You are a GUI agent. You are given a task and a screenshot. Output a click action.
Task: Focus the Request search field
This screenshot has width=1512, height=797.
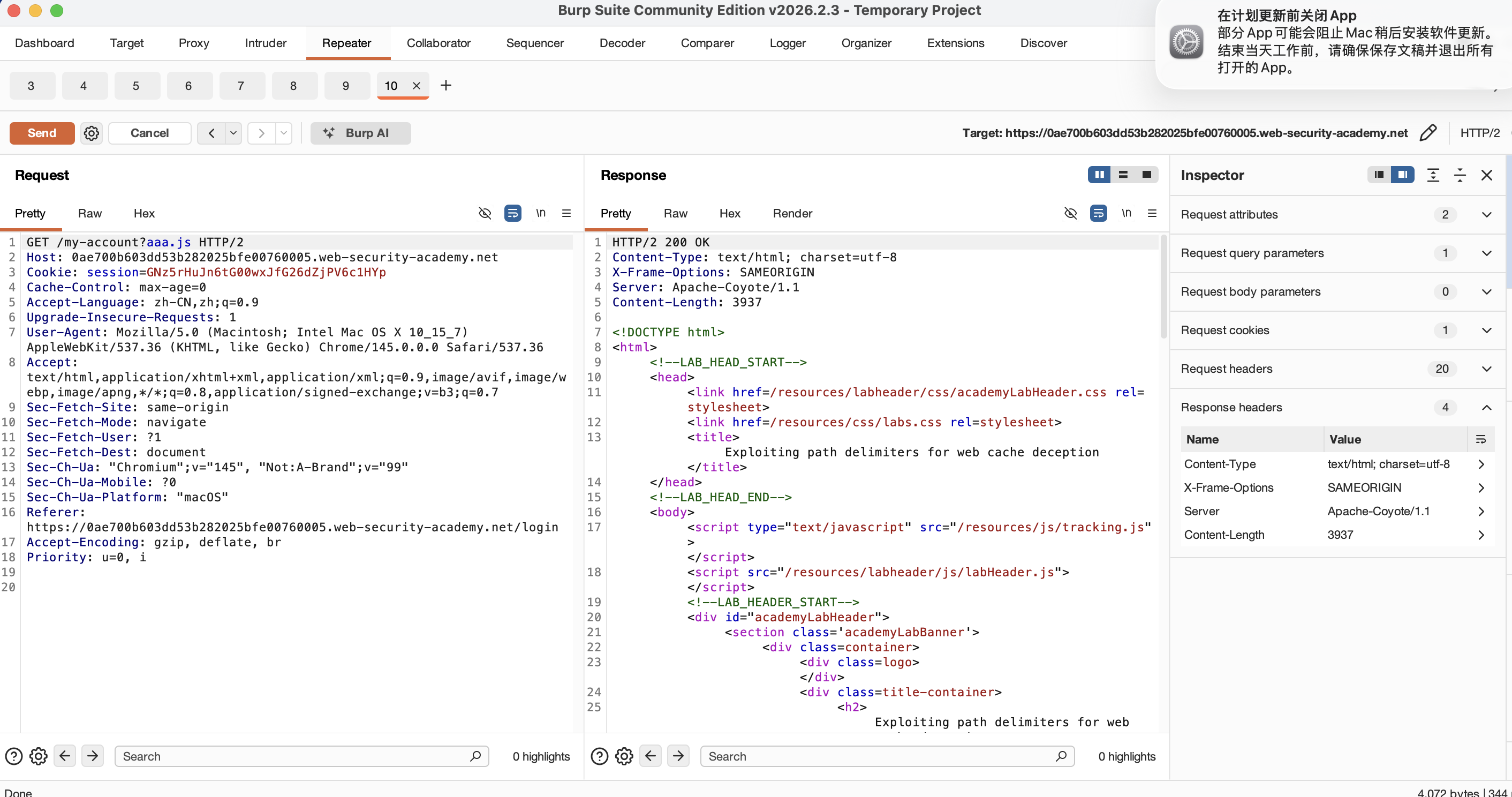tap(301, 756)
